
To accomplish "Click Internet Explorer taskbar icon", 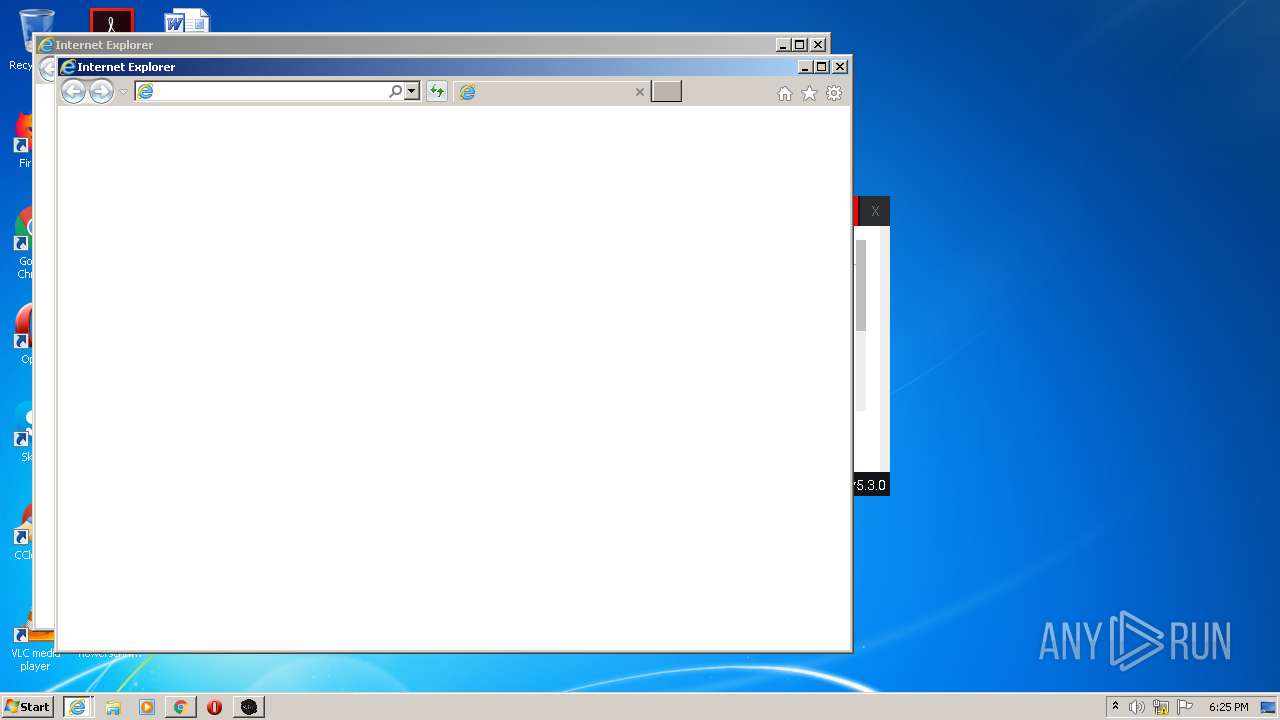I will [77, 707].
